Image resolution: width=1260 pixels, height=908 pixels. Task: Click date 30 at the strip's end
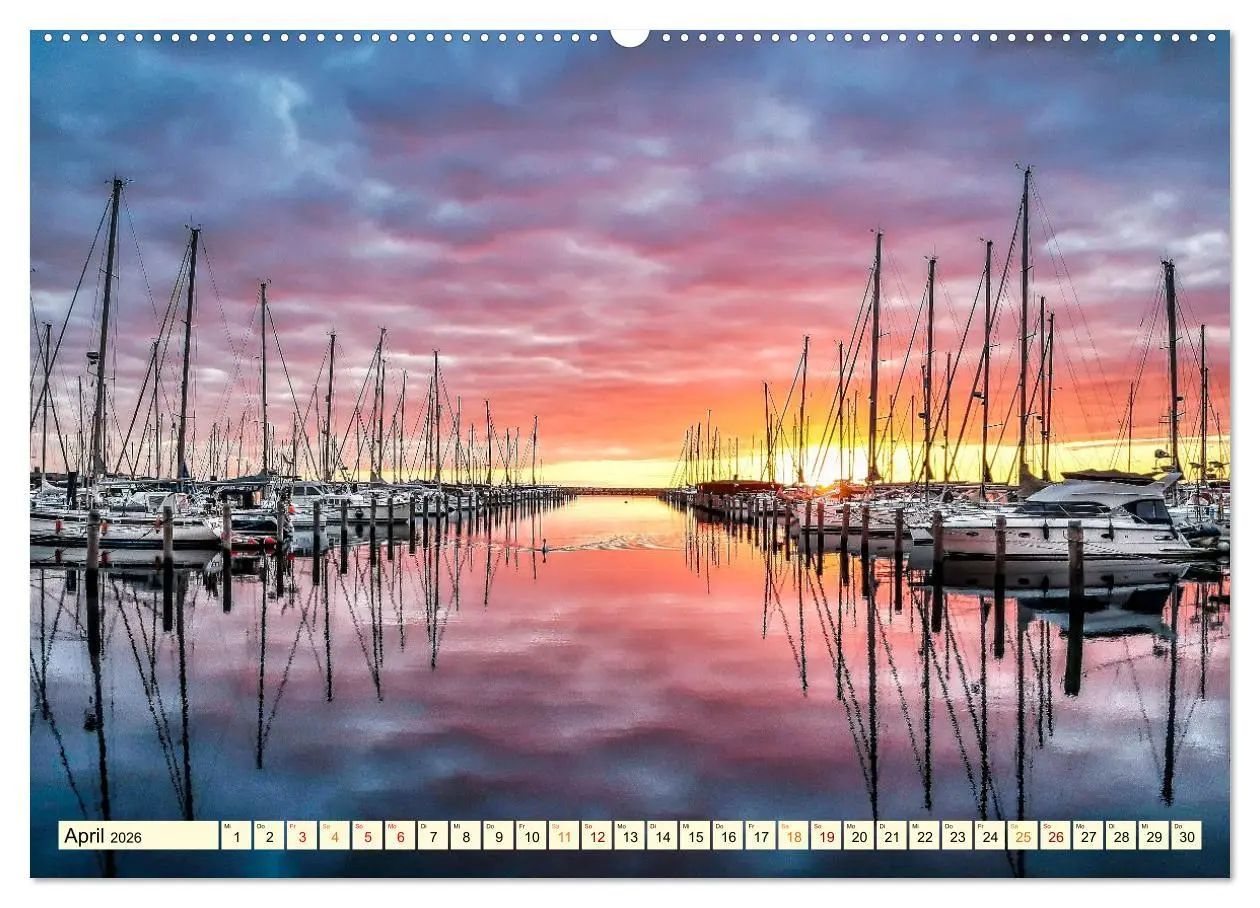pos(1185,836)
